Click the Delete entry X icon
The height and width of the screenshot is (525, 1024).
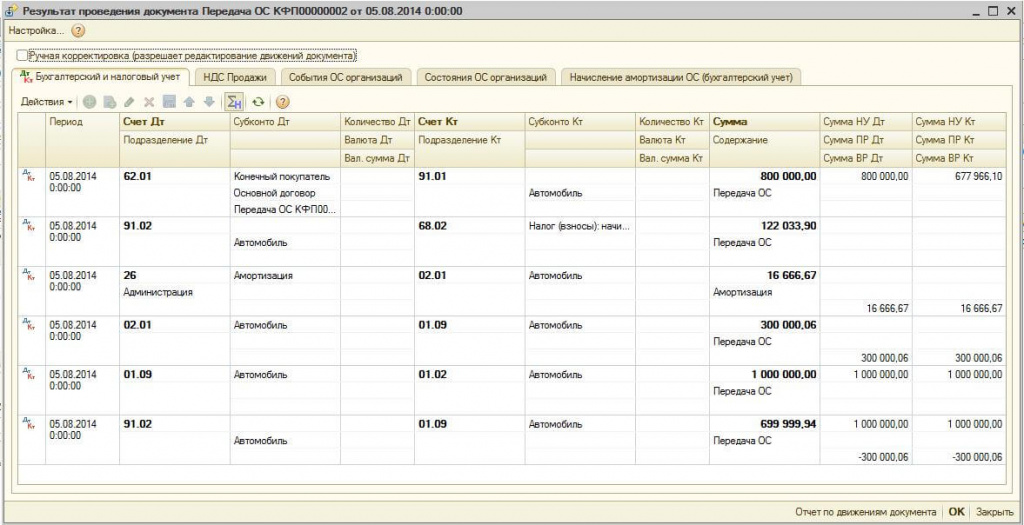149,102
